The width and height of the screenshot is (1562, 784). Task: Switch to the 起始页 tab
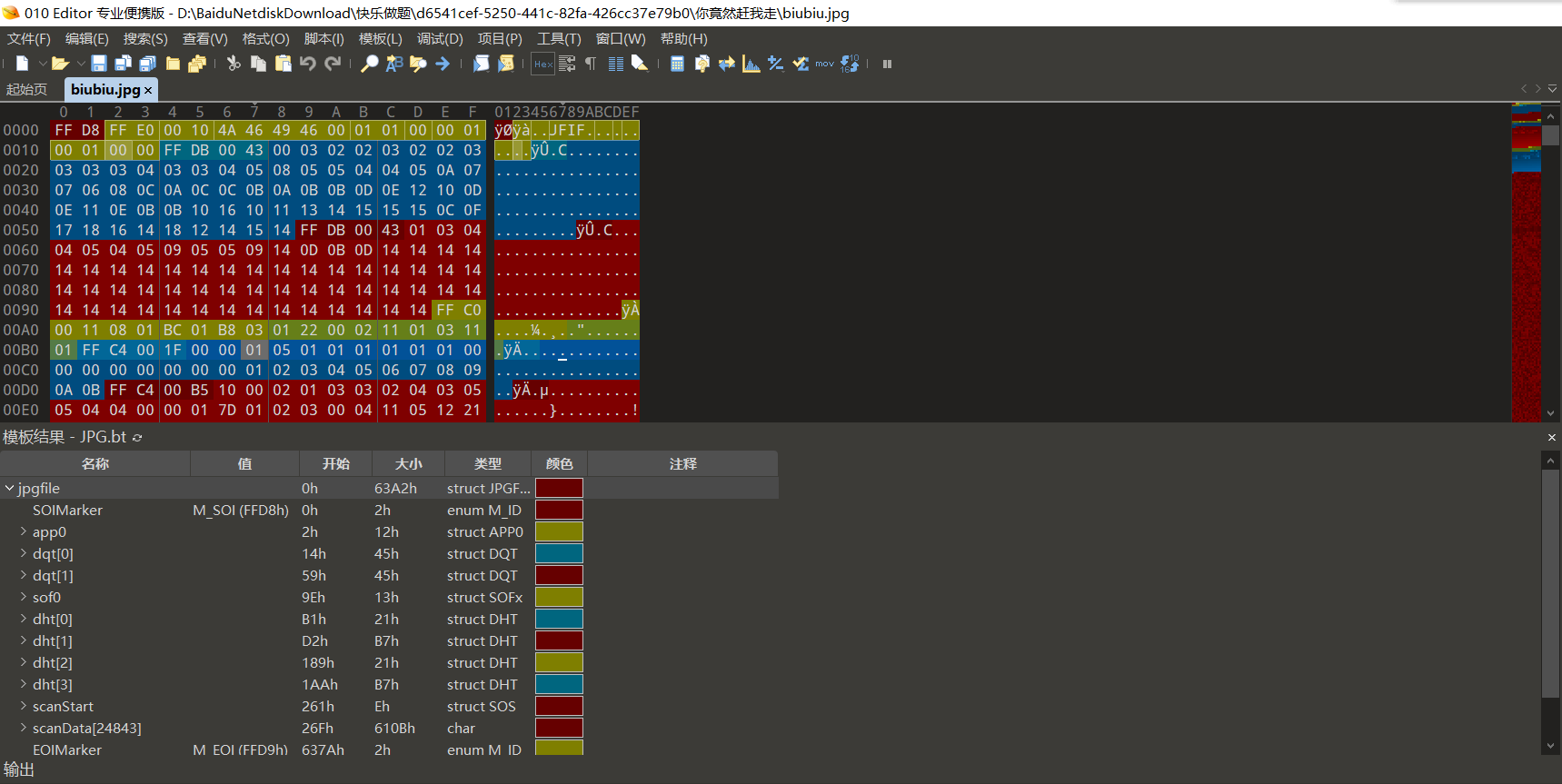[x=26, y=89]
